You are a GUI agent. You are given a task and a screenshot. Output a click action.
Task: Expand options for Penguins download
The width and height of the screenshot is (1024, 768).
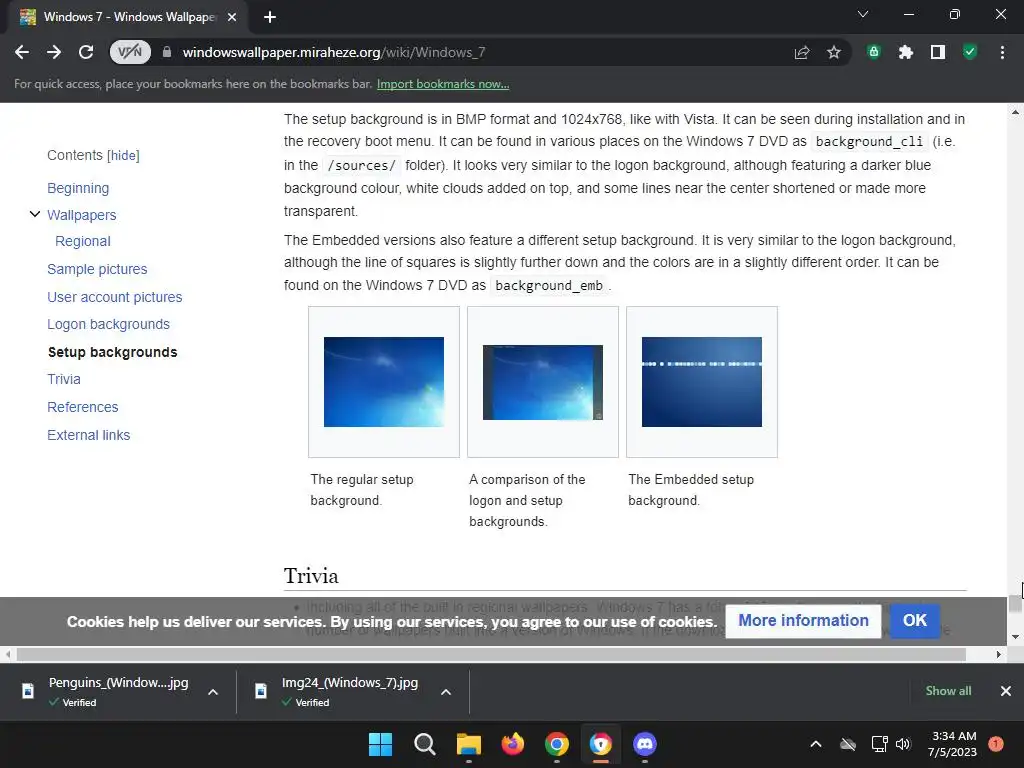[x=213, y=692]
